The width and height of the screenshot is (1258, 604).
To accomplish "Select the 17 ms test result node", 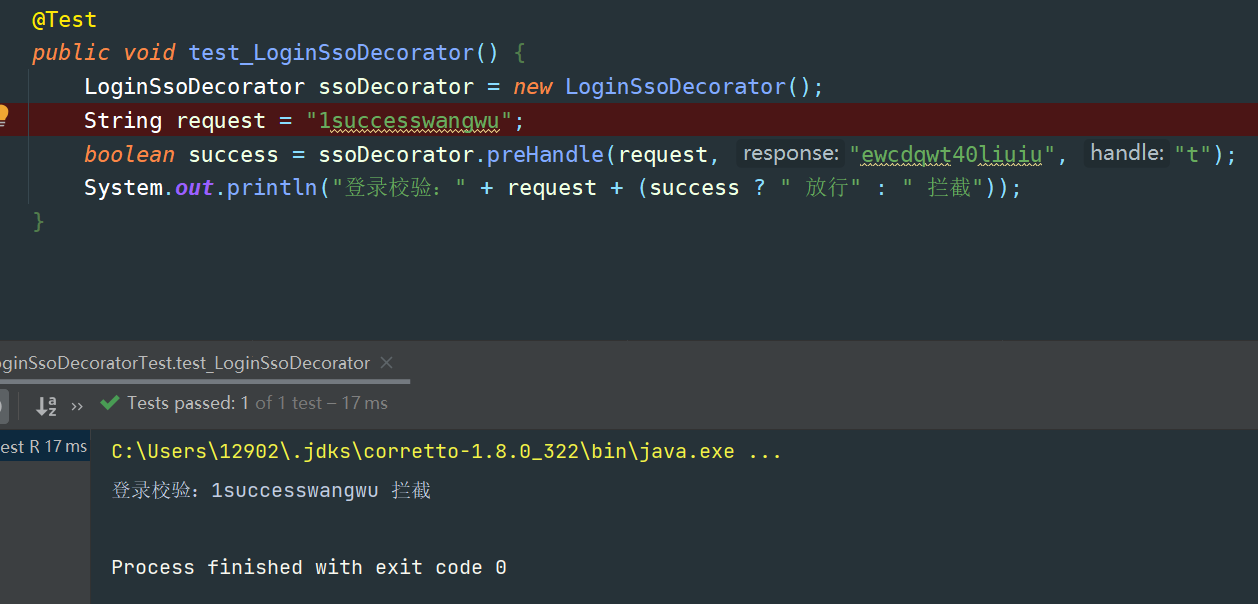I will 44,447.
